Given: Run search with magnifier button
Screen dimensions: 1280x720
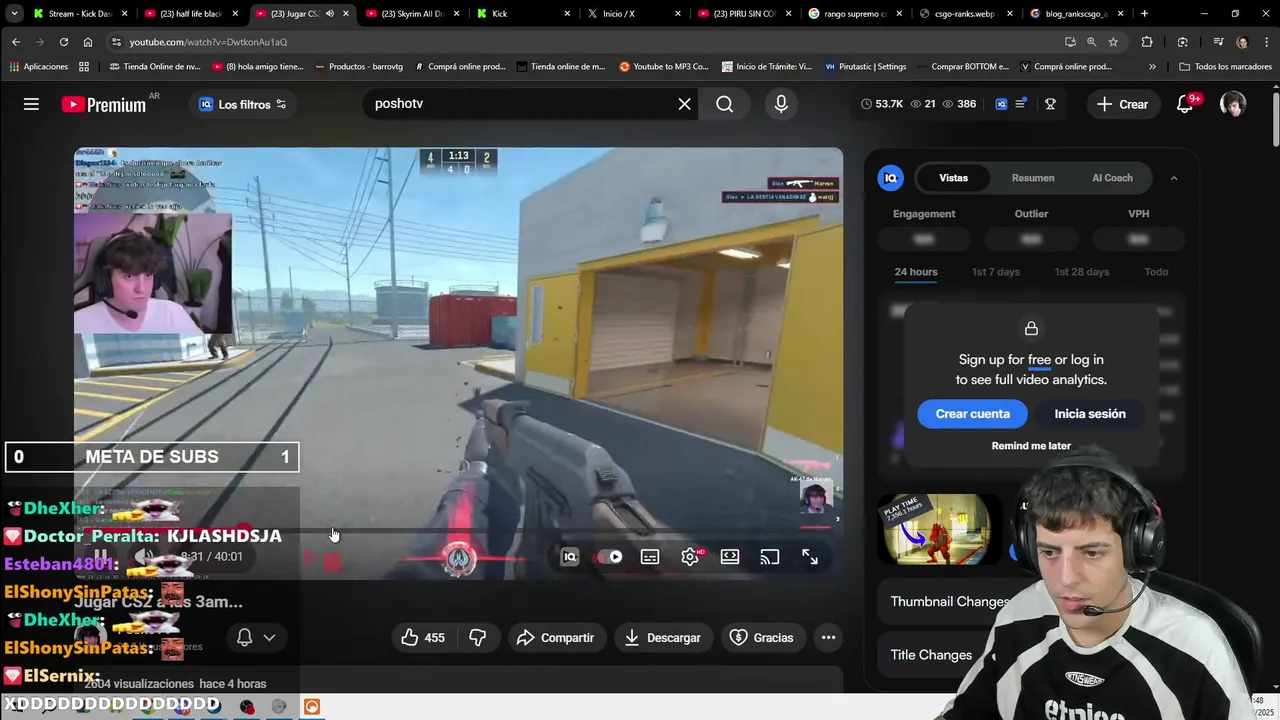Looking at the screenshot, I should coord(724,104).
